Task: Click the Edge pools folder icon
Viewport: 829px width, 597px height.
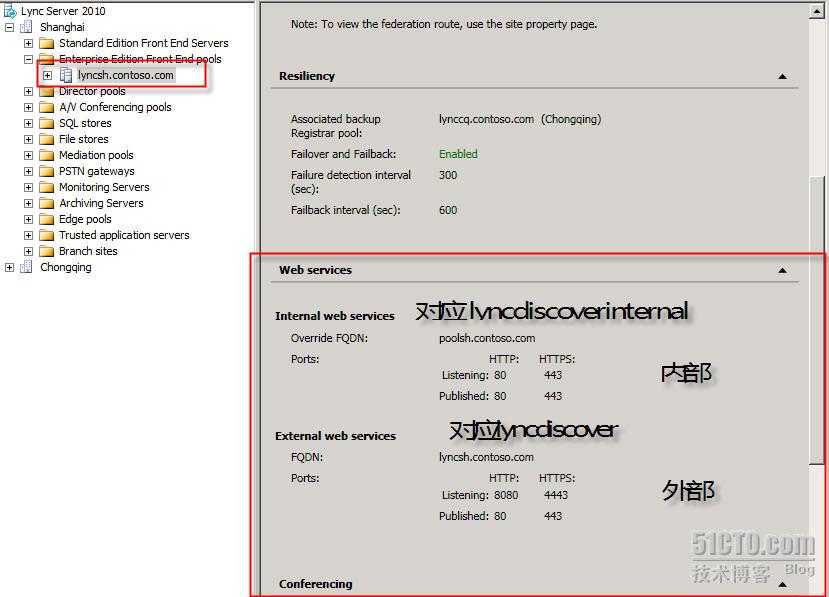Action: click(x=47, y=219)
